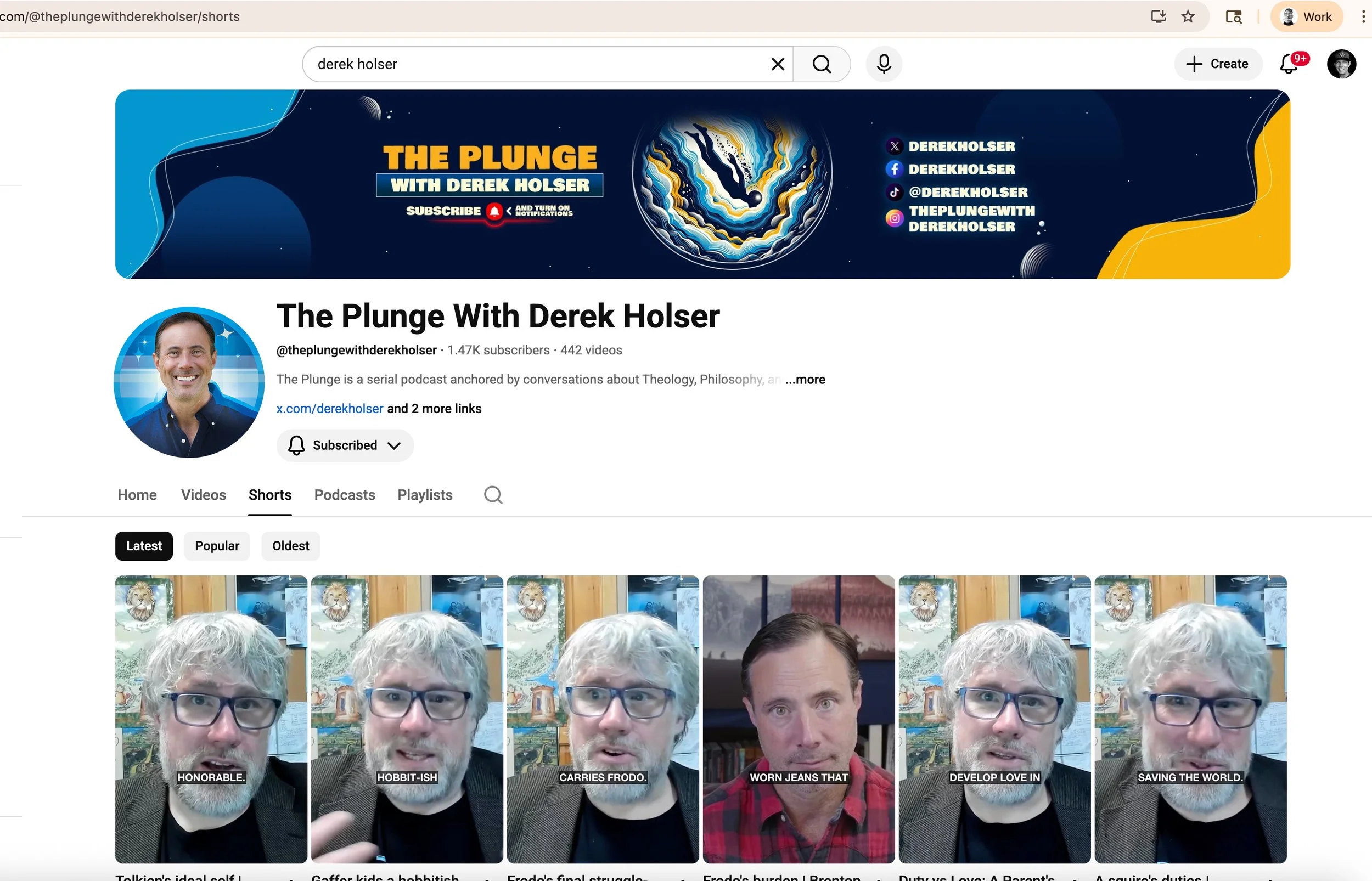
Task: Open the x.com/derekholser link
Action: [x=330, y=409]
